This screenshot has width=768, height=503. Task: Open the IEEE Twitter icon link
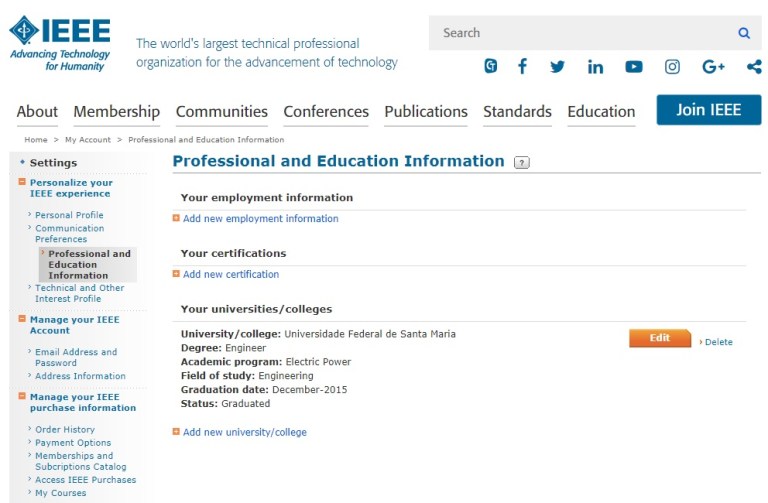point(557,67)
